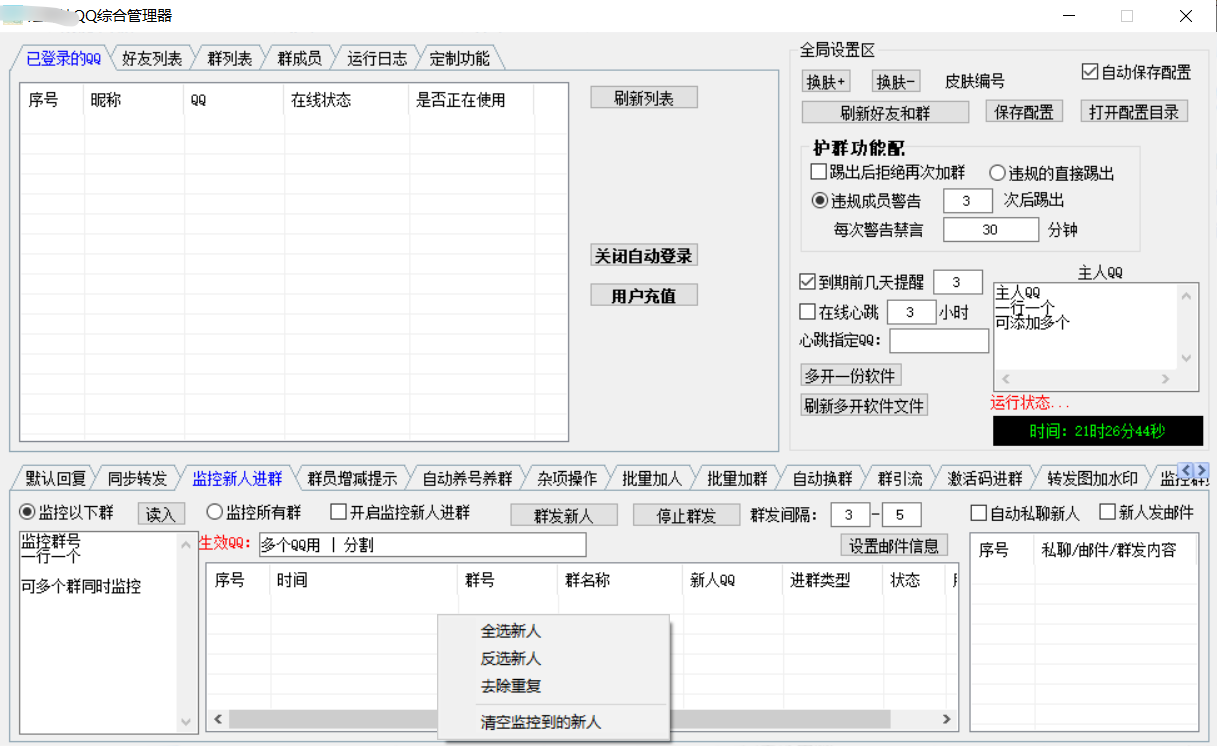Toggle 踢出后拒绝再次加群 checkbox
The image size is (1217, 746).
click(x=819, y=172)
